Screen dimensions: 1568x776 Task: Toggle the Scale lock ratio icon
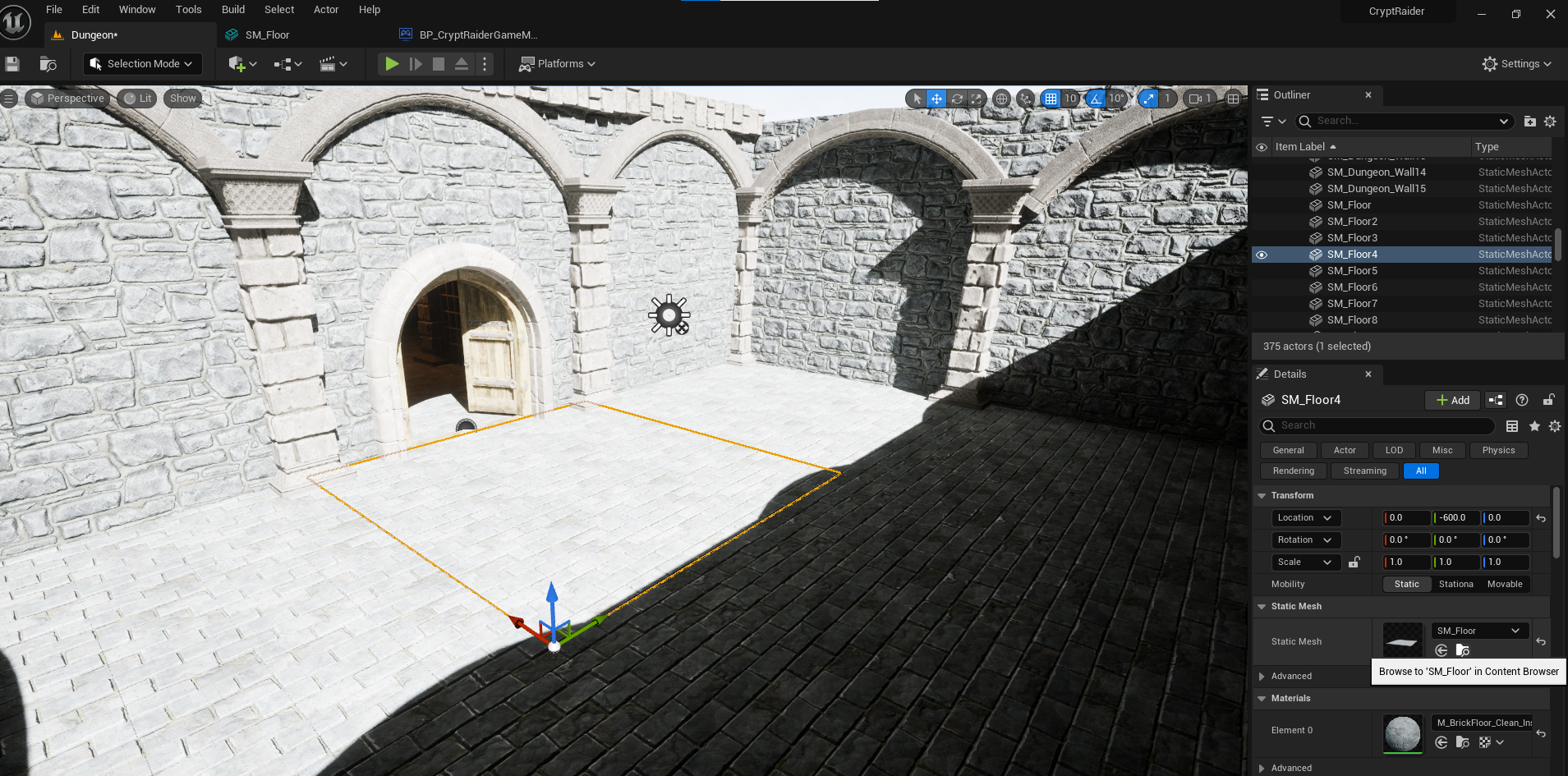1354,562
